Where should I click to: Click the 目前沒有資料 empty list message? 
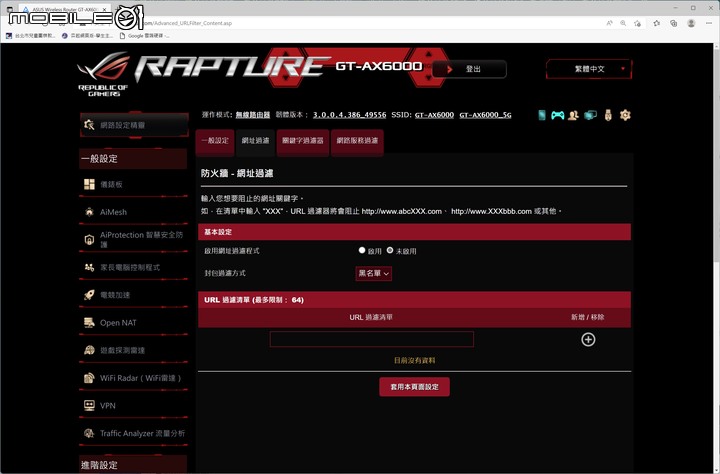tap(414, 361)
